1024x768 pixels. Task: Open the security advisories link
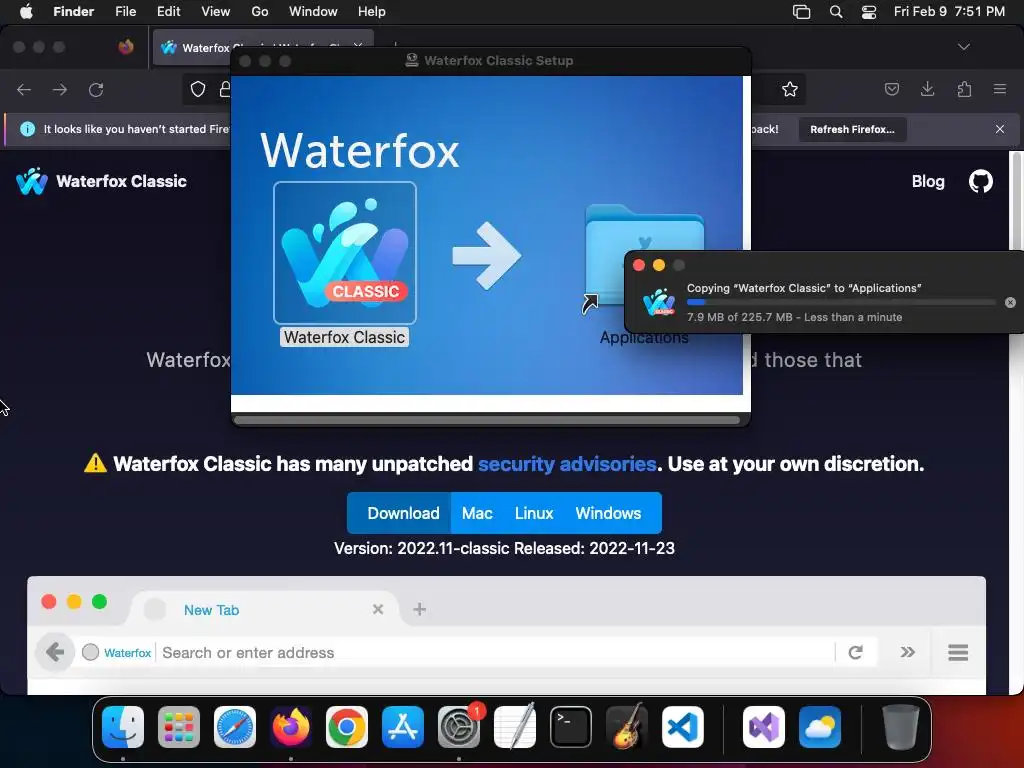coord(567,464)
